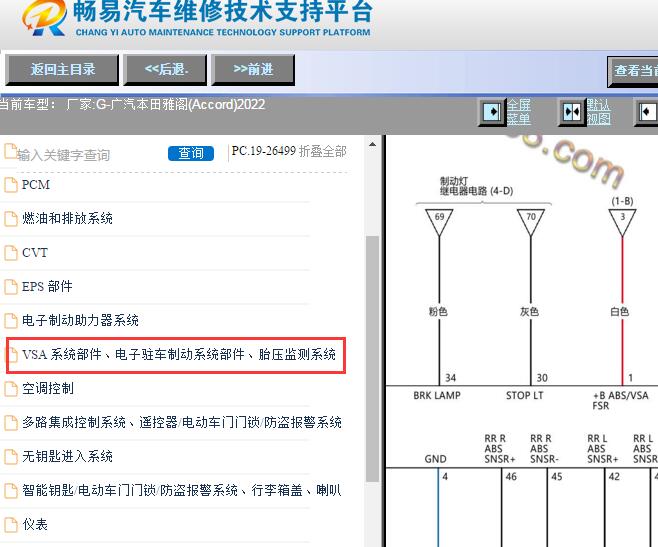Click the document icon beside EPS 部件
This screenshot has width=658, height=547.
pos(11,287)
